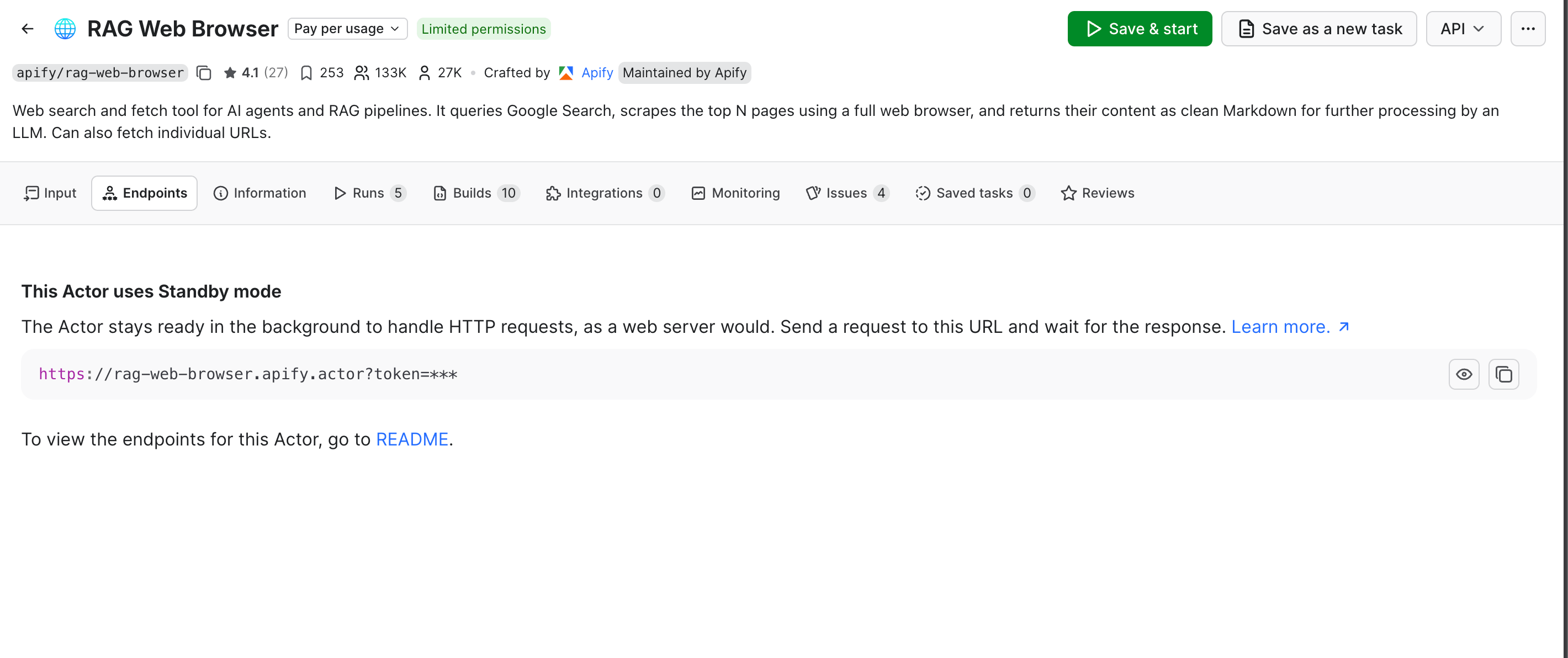Viewport: 1568px width, 658px height.
Task: Copy the apify/rag-web-browser actor name
Action: [x=204, y=73]
